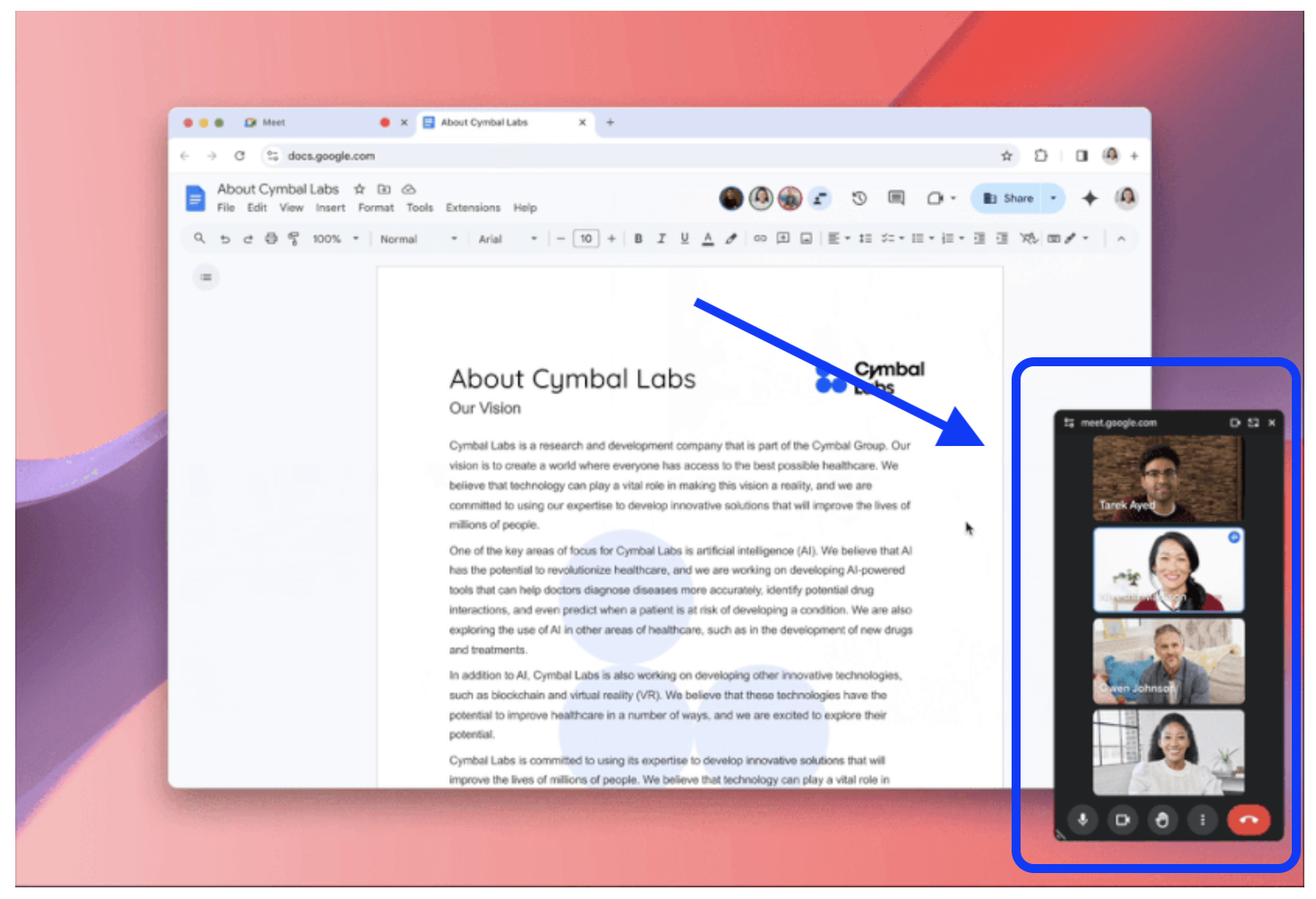Image resolution: width=1316 pixels, height=899 pixels.
Task: Open the Google Docs home icon
Action: [195, 198]
